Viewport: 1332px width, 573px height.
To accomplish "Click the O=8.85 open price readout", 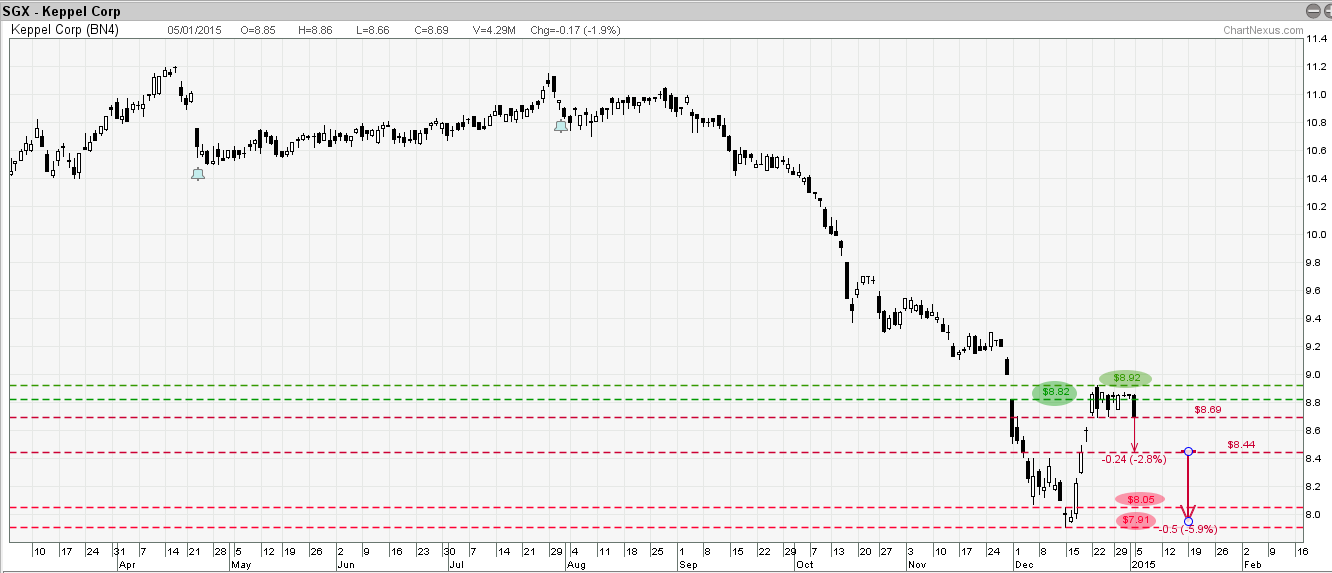I will pyautogui.click(x=258, y=30).
